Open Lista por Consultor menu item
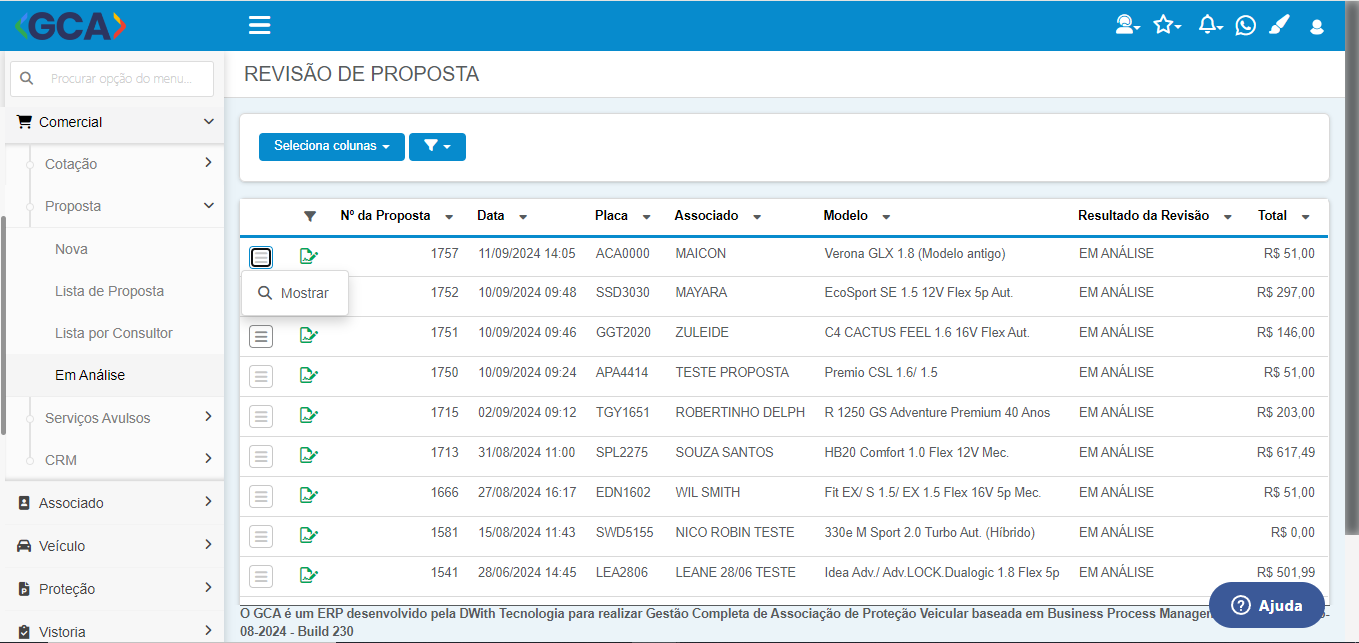Image resolution: width=1359 pixels, height=643 pixels. click(114, 333)
